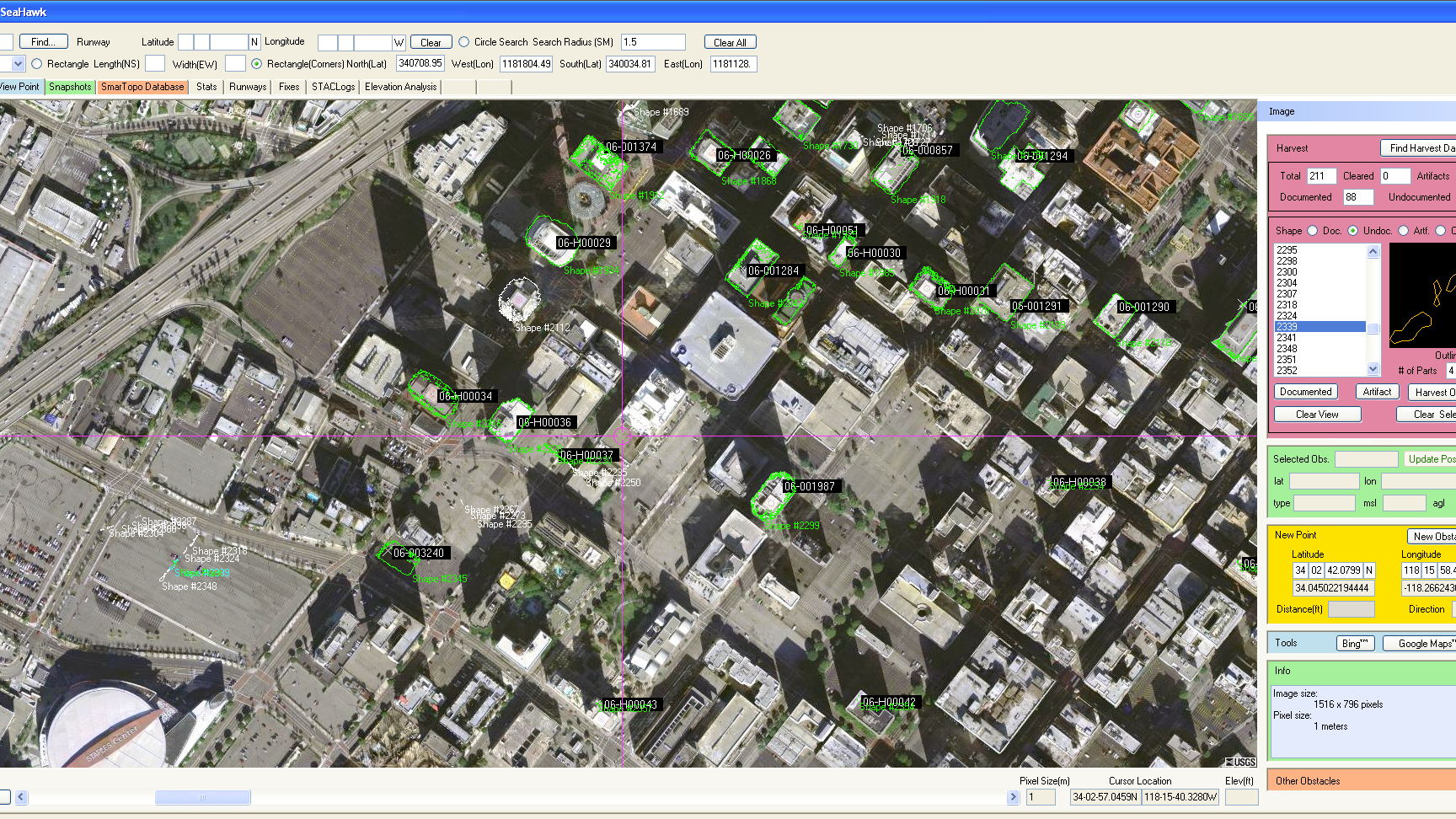Open the Elevation Analysis tab

pos(401,87)
